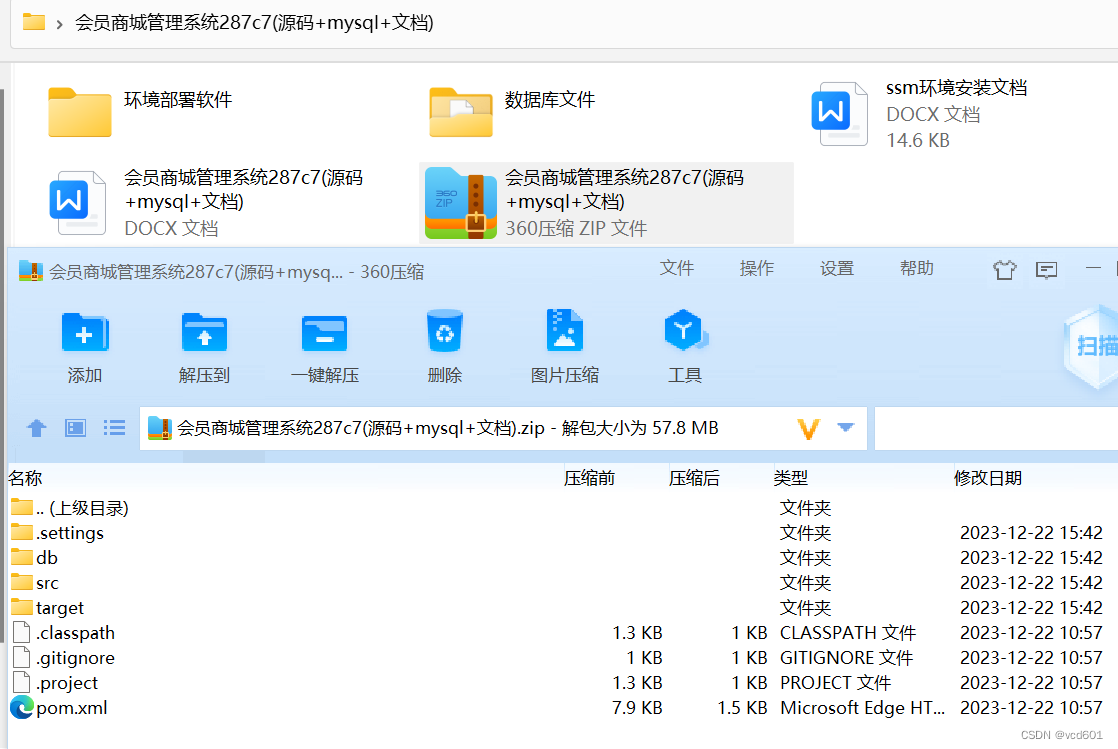This screenshot has width=1118, height=749.
Task: Toggle the icon view mode
Action: tap(74, 428)
